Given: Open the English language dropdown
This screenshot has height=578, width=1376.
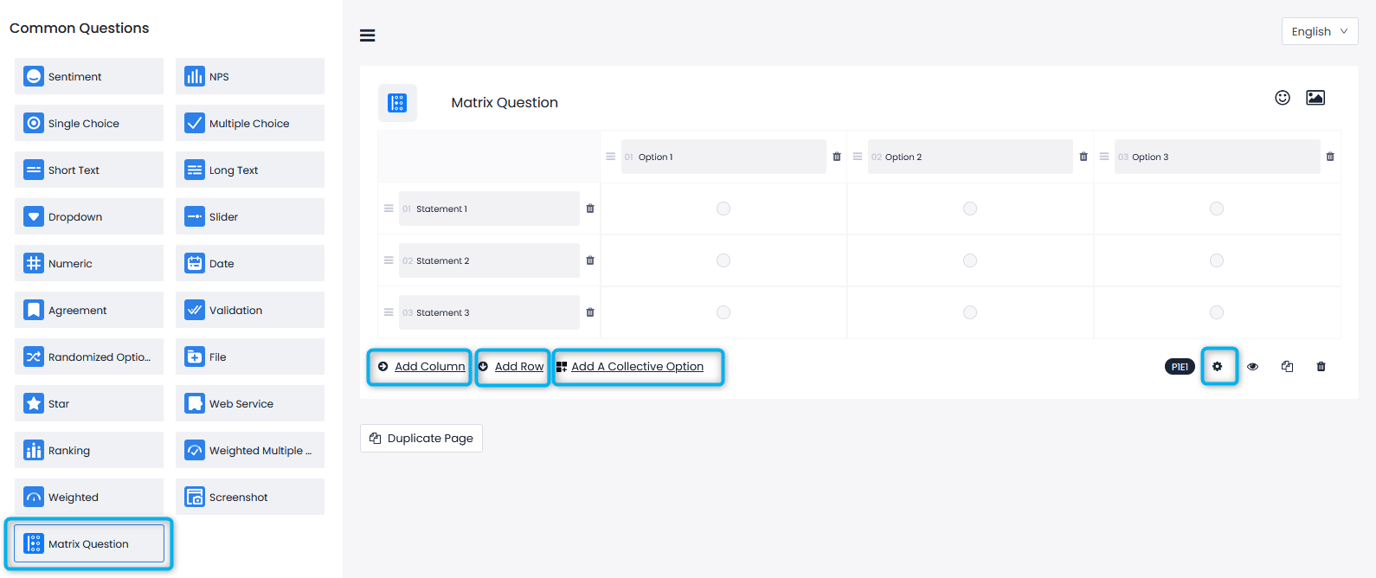Looking at the screenshot, I should point(1320,31).
